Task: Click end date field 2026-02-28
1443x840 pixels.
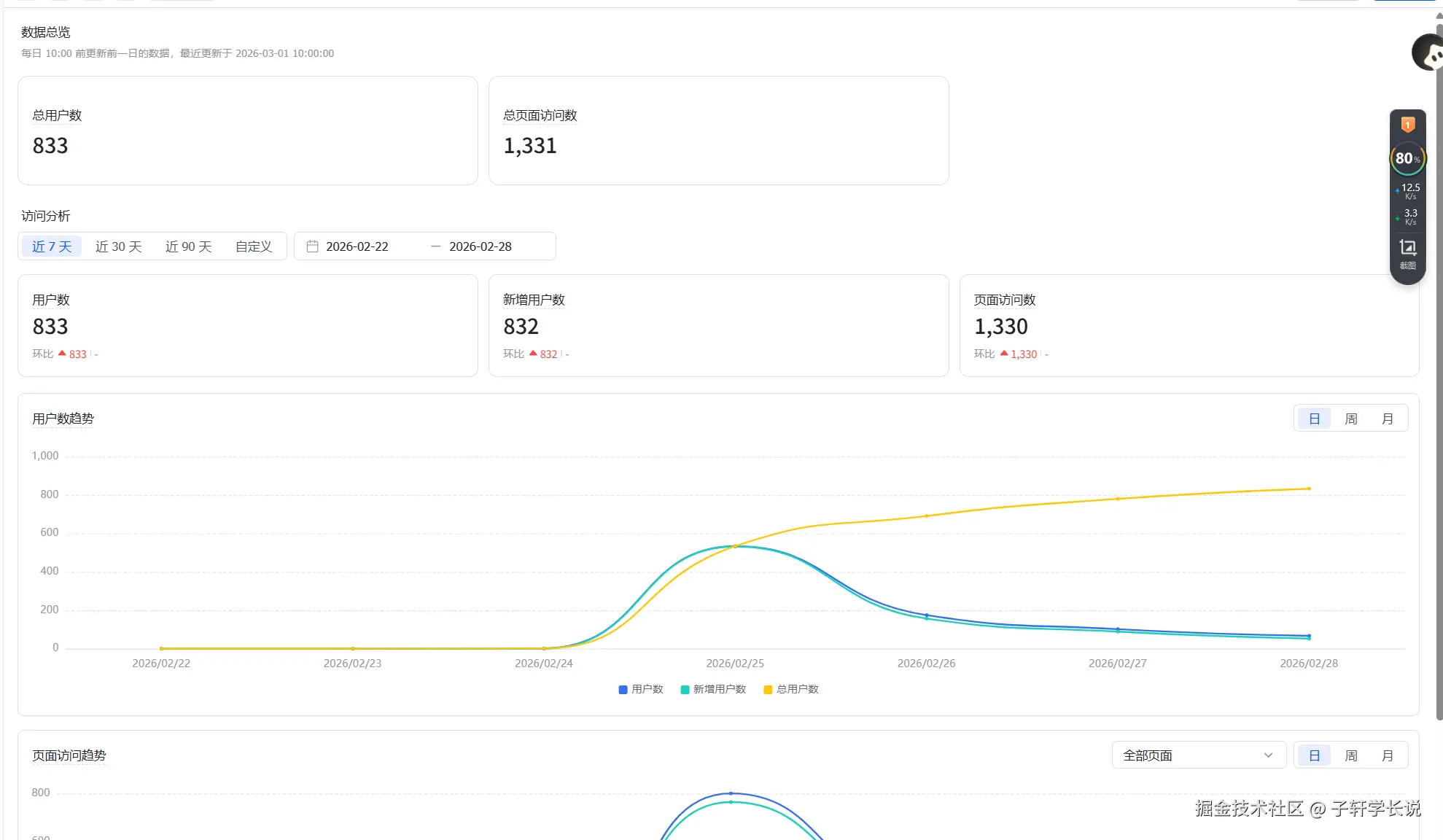Action: [480, 246]
